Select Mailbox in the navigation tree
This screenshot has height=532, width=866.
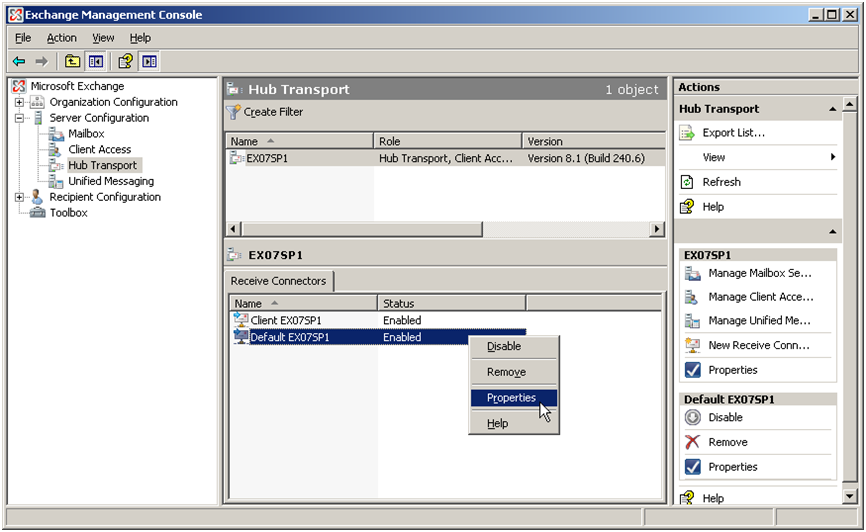pos(86,134)
